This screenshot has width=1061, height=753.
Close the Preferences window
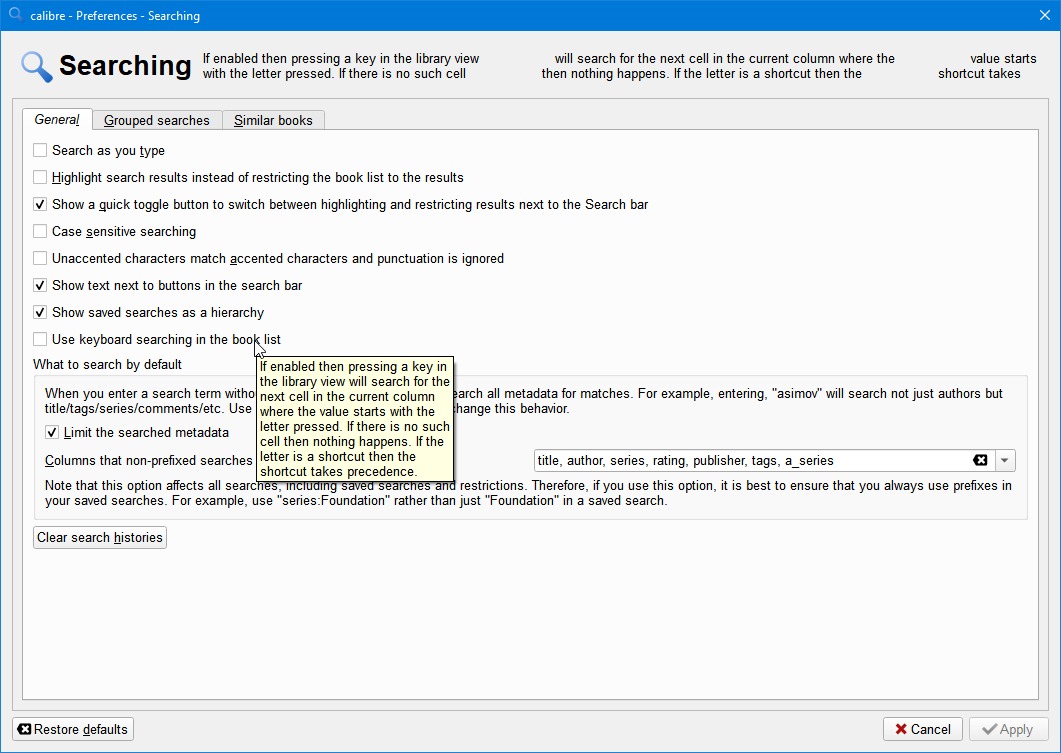pos(1045,15)
